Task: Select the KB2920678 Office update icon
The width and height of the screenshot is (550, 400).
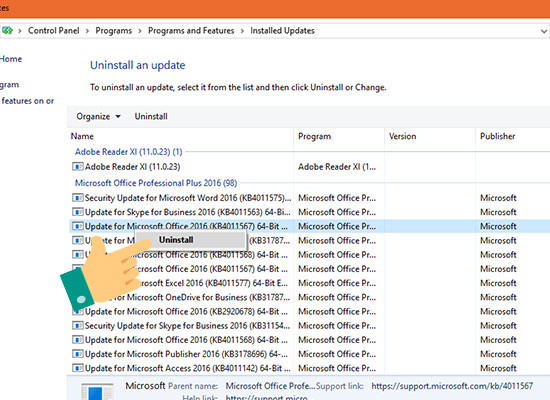Action: (x=78, y=312)
